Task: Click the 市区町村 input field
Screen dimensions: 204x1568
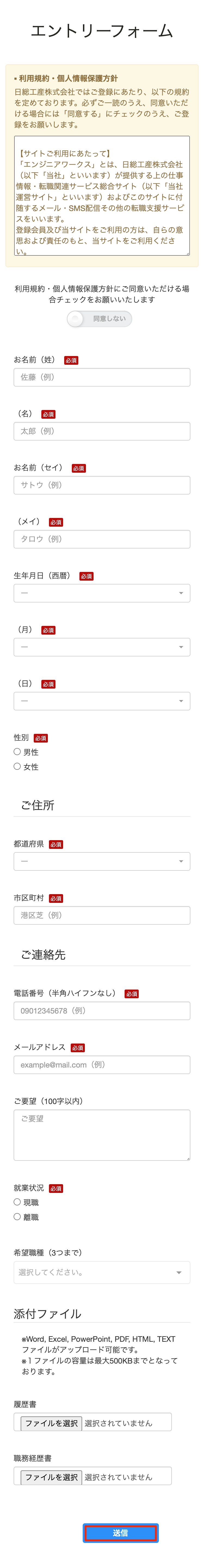Action: 102,915
